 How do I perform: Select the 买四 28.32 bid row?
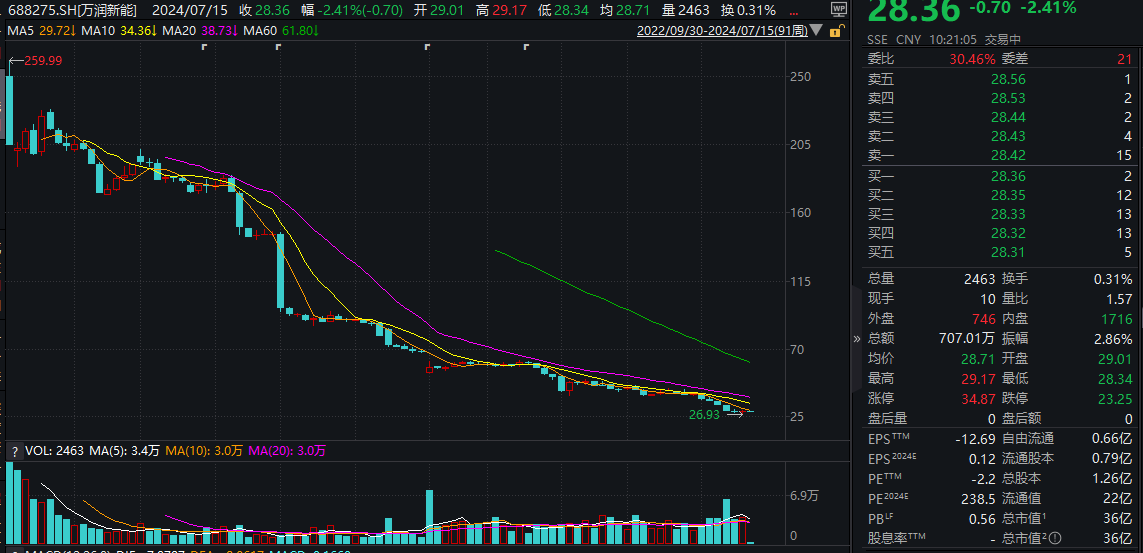point(1000,233)
